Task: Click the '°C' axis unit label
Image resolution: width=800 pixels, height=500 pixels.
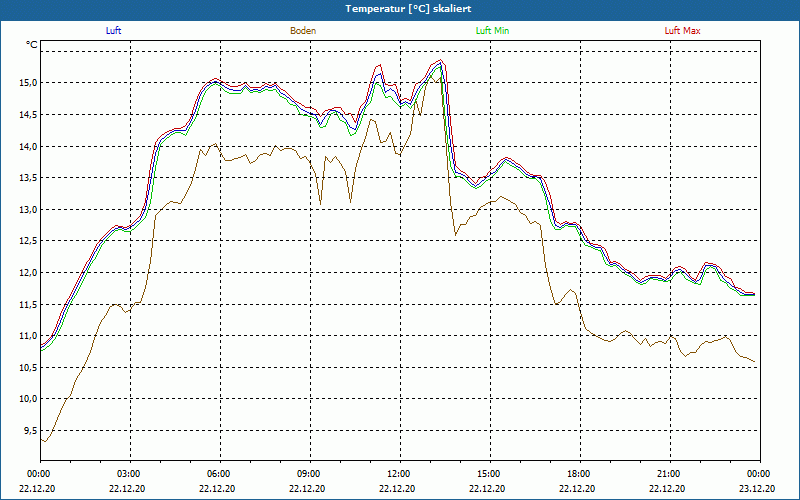Action: 32,45
